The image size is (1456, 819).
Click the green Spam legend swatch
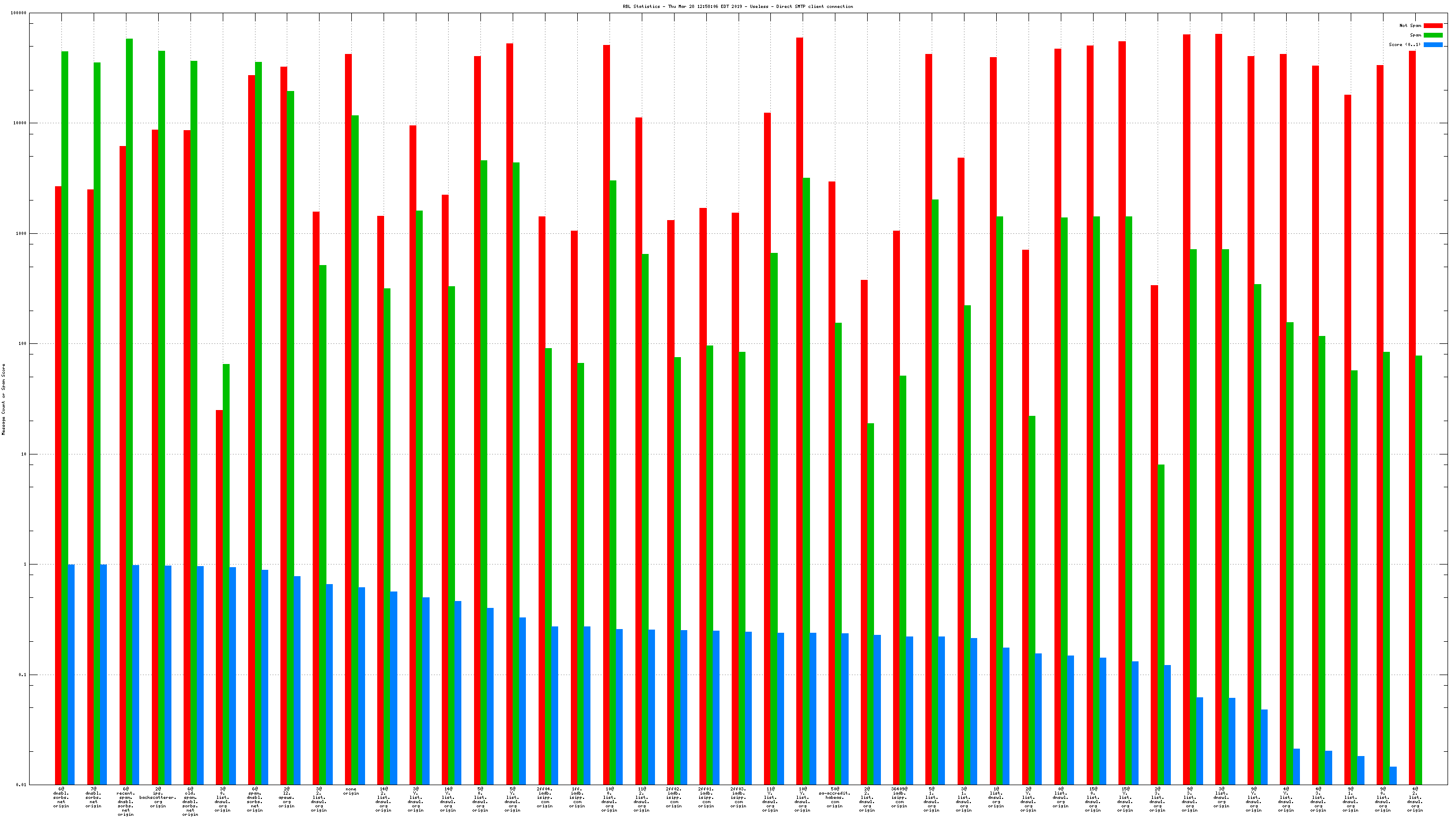click(1433, 35)
